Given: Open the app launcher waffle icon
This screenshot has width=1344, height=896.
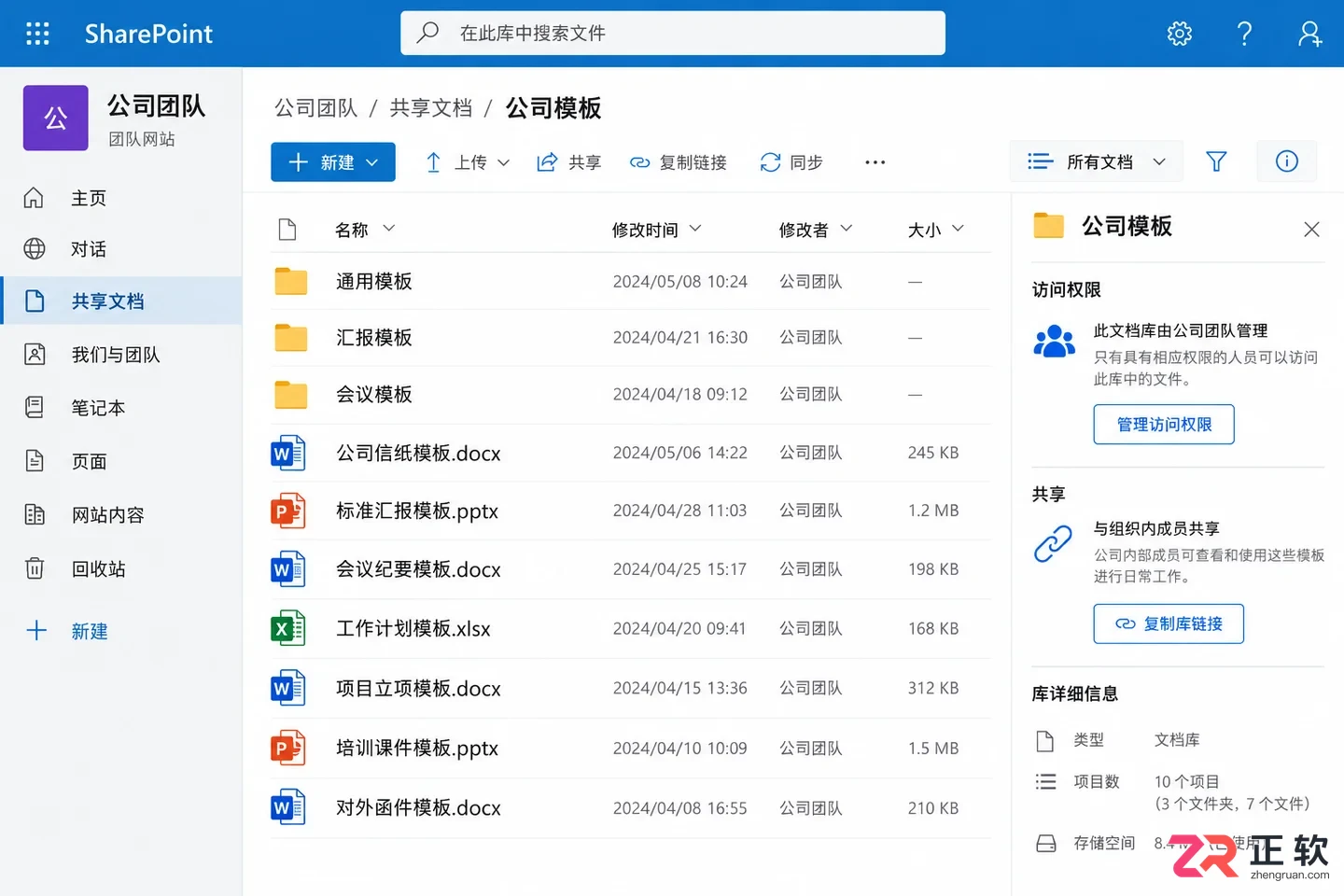Looking at the screenshot, I should [37, 34].
